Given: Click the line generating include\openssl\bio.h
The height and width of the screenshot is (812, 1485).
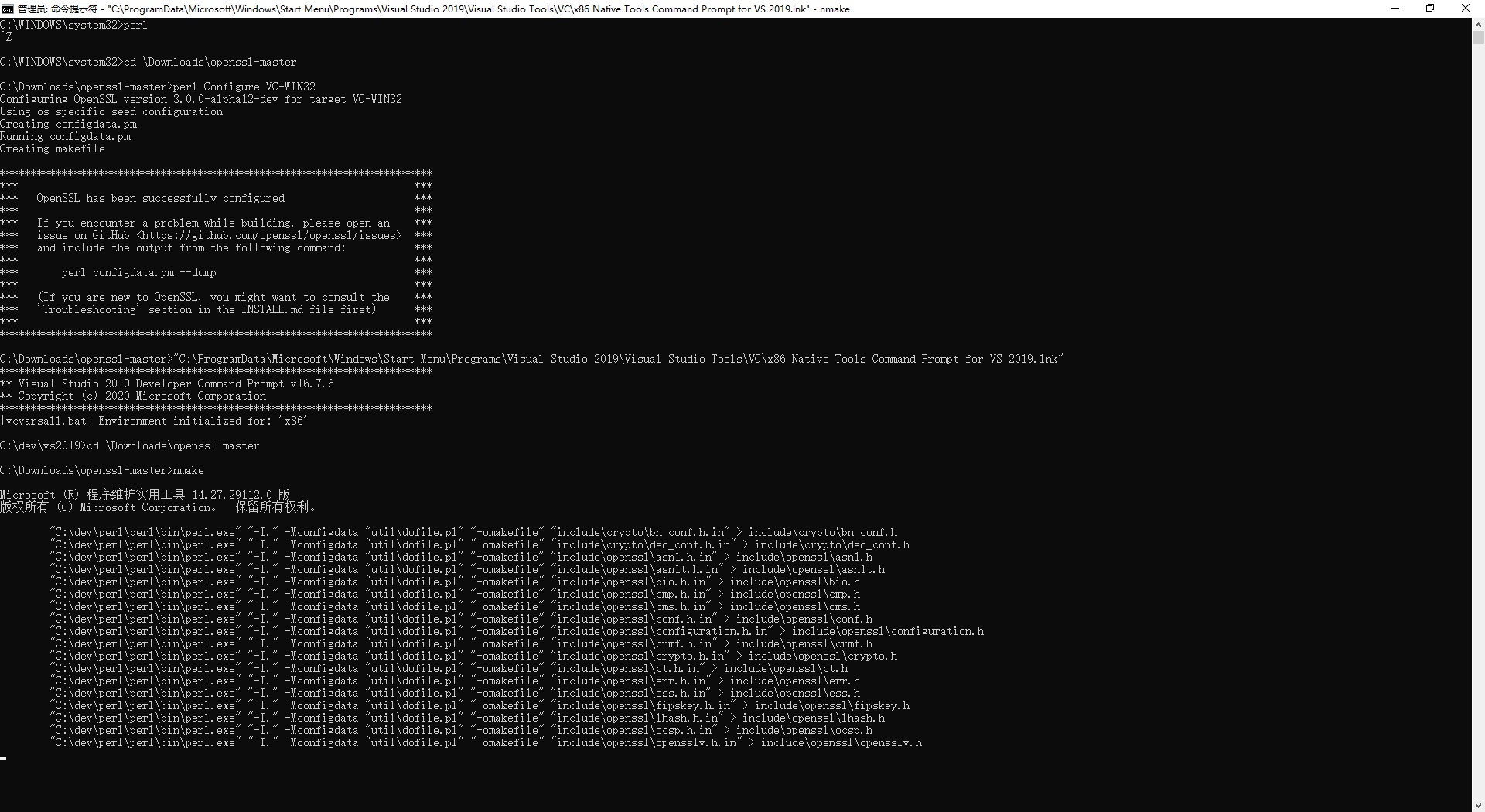Looking at the screenshot, I should (x=455, y=582).
